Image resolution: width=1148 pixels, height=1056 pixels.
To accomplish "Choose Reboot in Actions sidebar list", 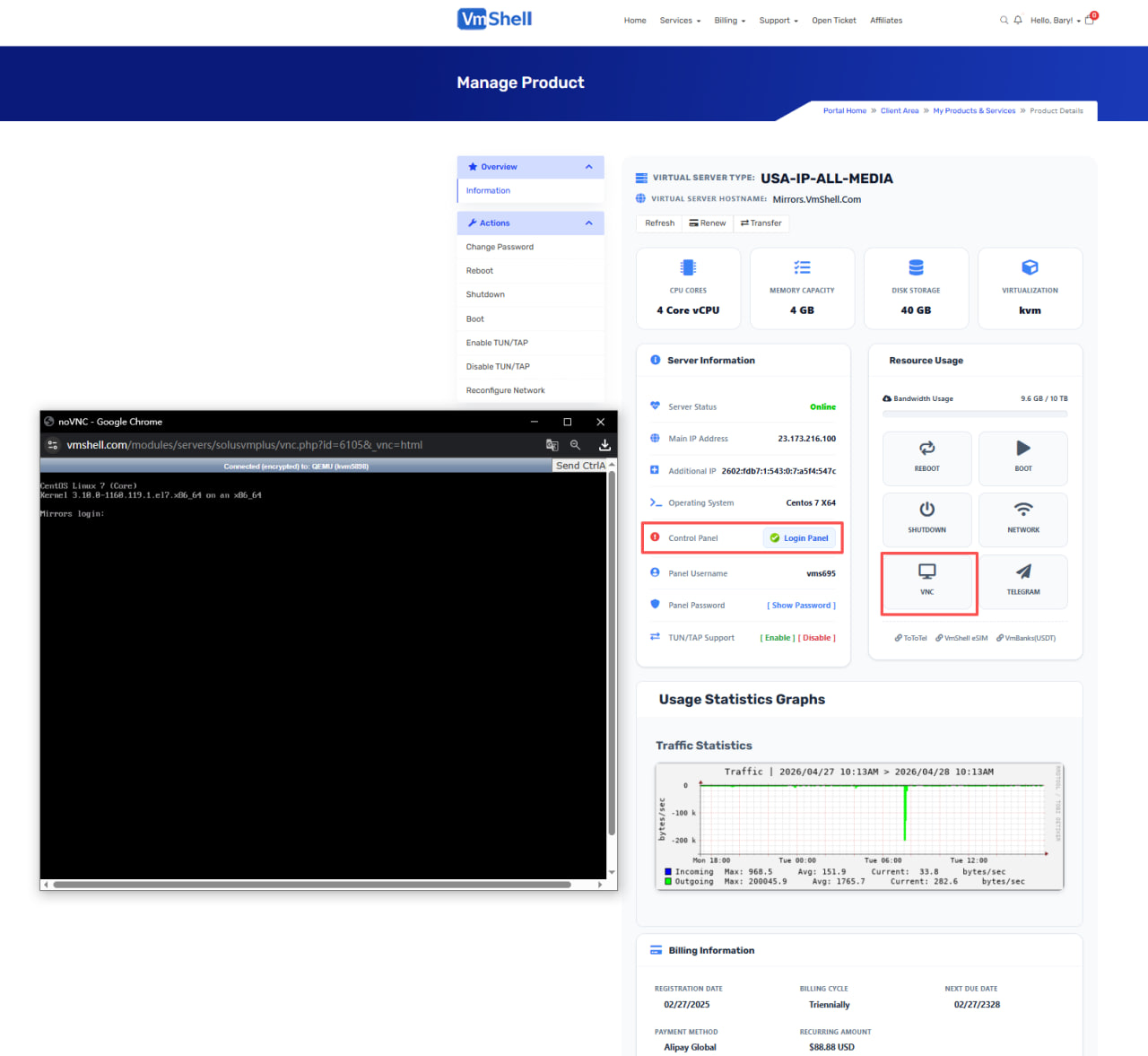I will click(530, 271).
